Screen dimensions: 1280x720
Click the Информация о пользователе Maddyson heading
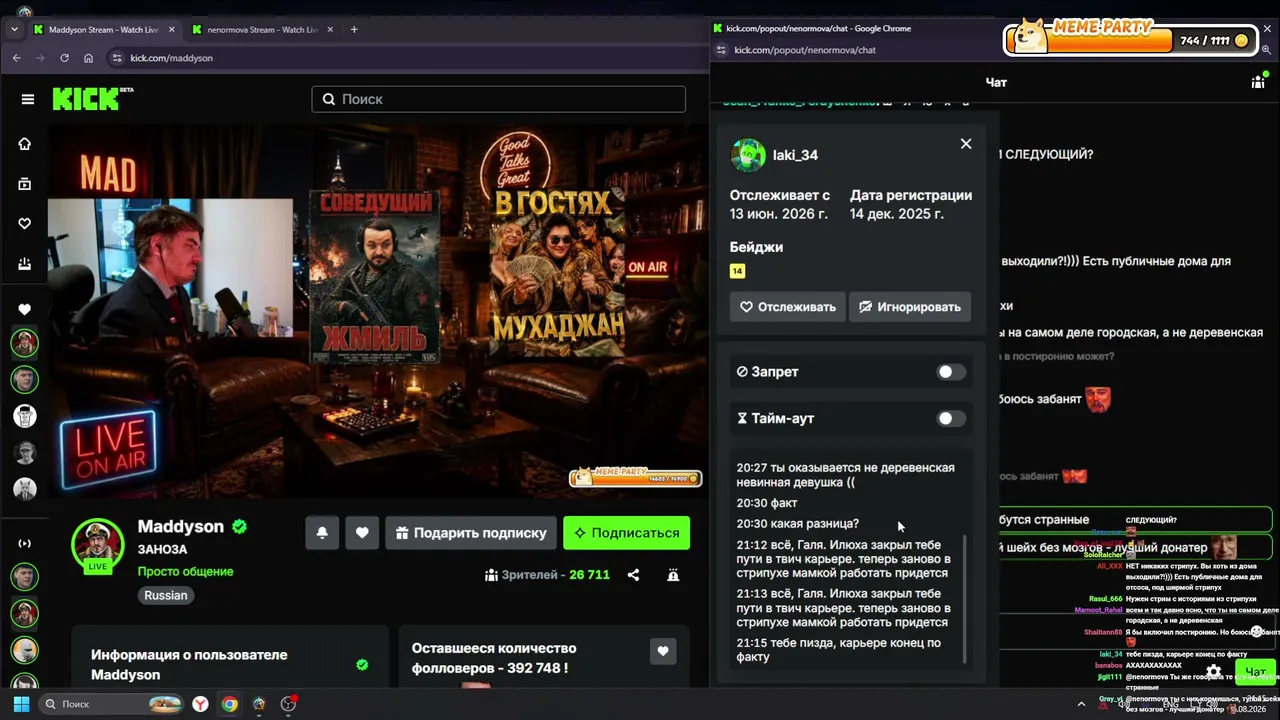pyautogui.click(x=189, y=665)
